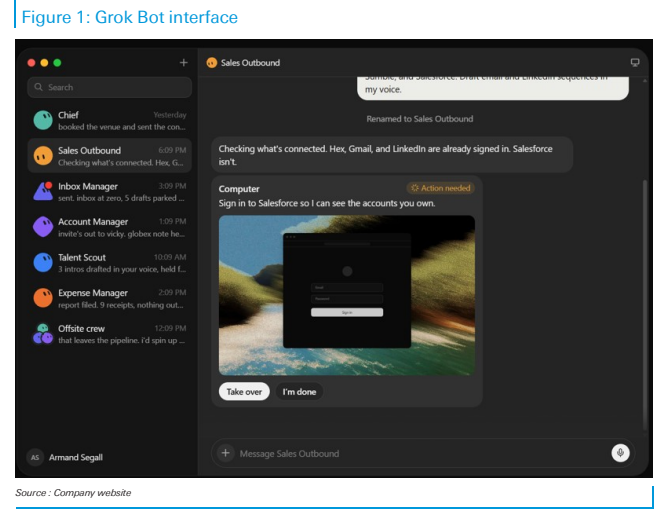Open Armand Segall profile name

[x=76, y=457]
